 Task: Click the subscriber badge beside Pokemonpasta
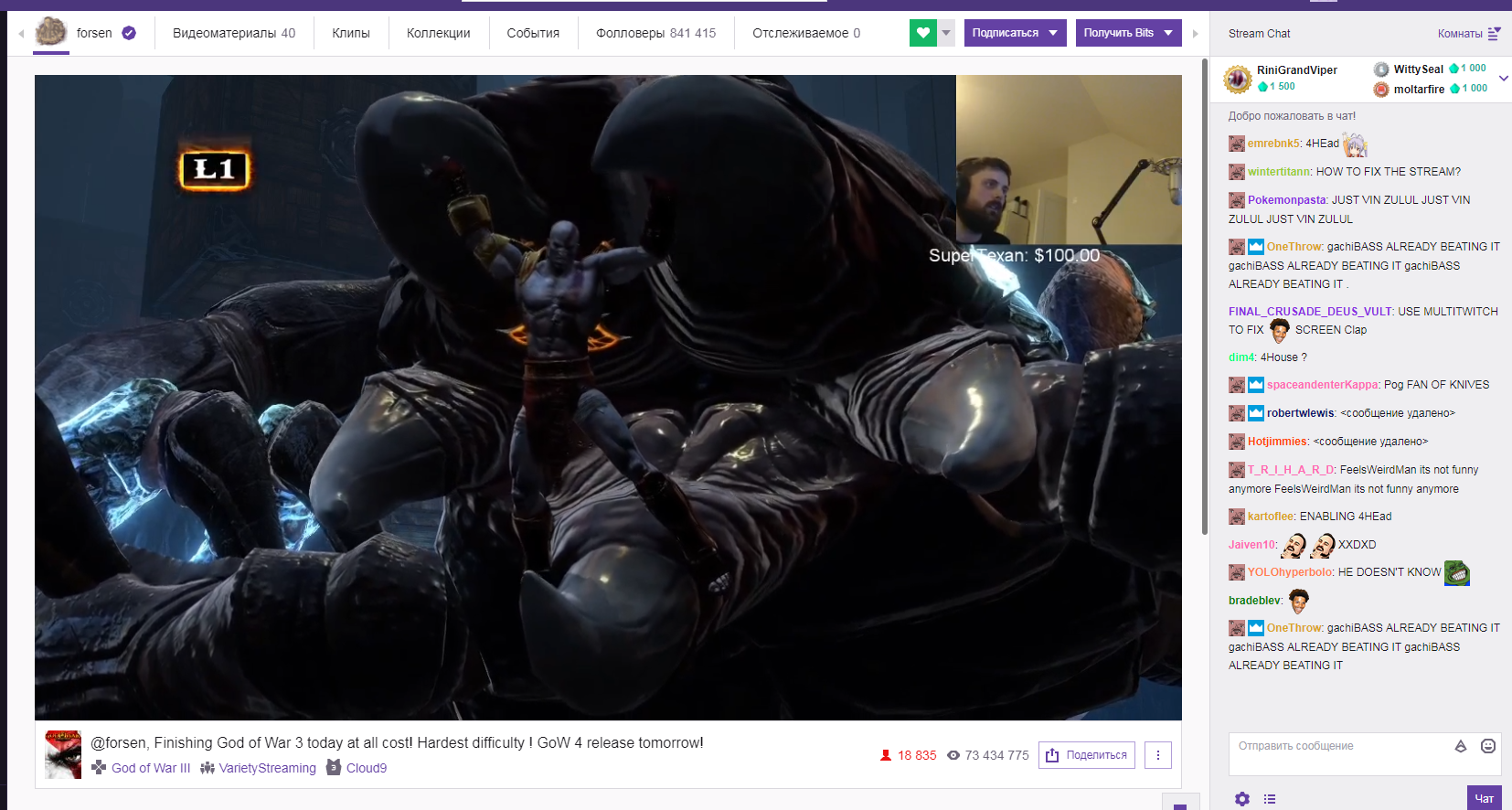[1237, 200]
